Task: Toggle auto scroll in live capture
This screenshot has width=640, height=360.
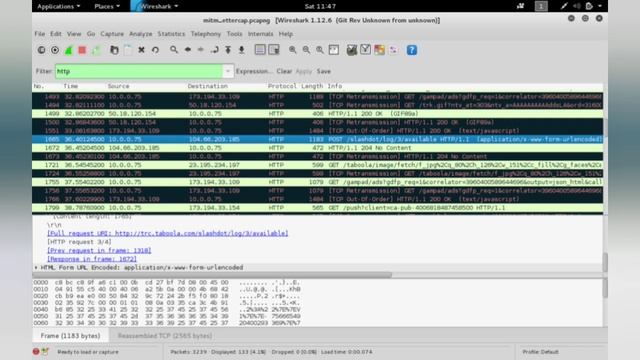Action: (x=274, y=50)
